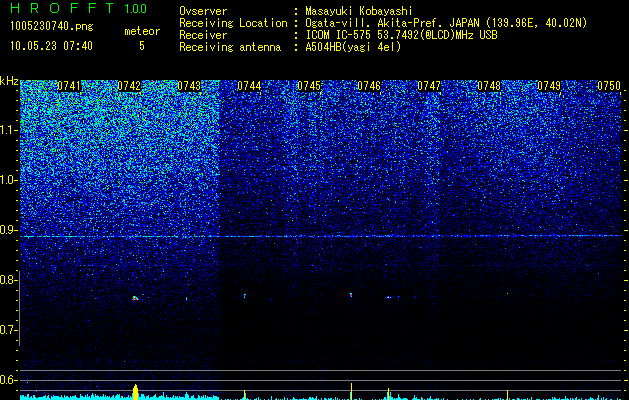Click the bright meteor echo near 0742
629x400 pixels.
point(135,298)
